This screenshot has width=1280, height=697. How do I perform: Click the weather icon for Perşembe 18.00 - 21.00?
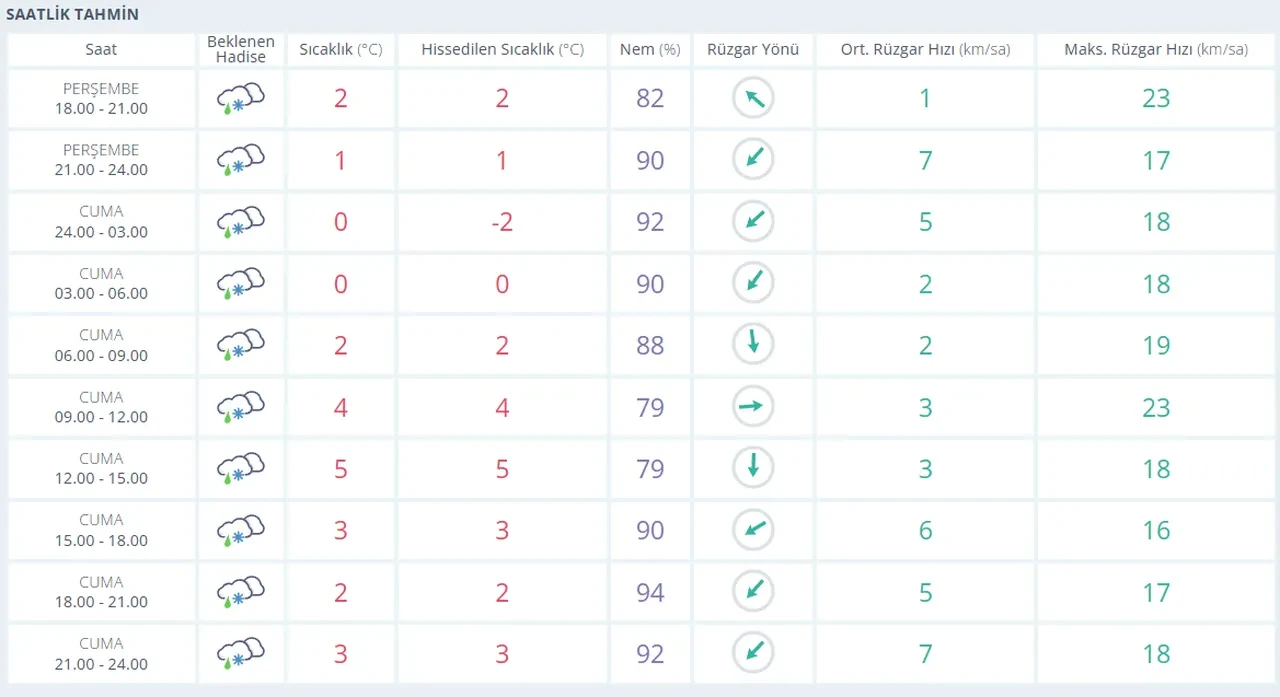[241, 98]
